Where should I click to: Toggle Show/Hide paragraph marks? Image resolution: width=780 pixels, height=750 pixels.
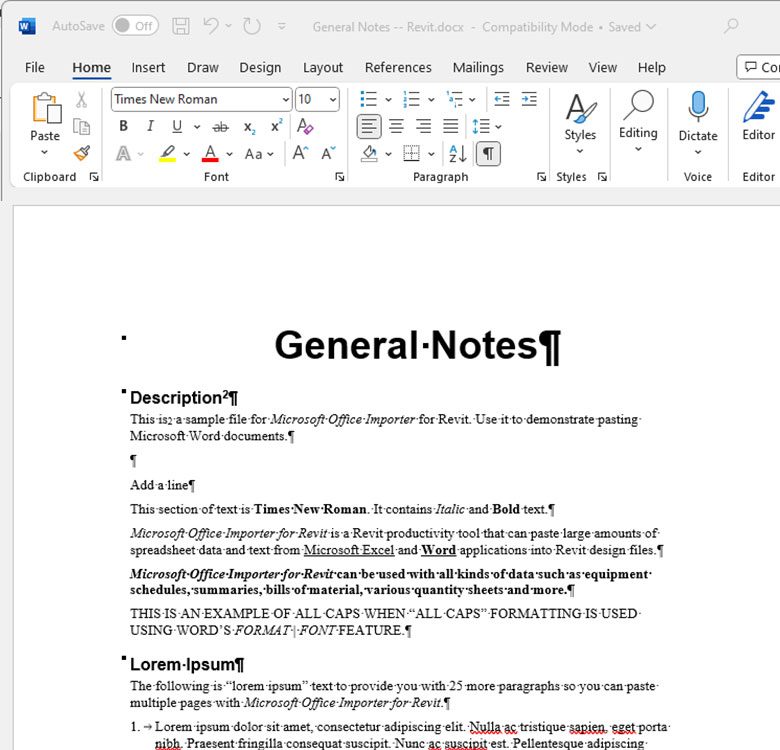488,154
